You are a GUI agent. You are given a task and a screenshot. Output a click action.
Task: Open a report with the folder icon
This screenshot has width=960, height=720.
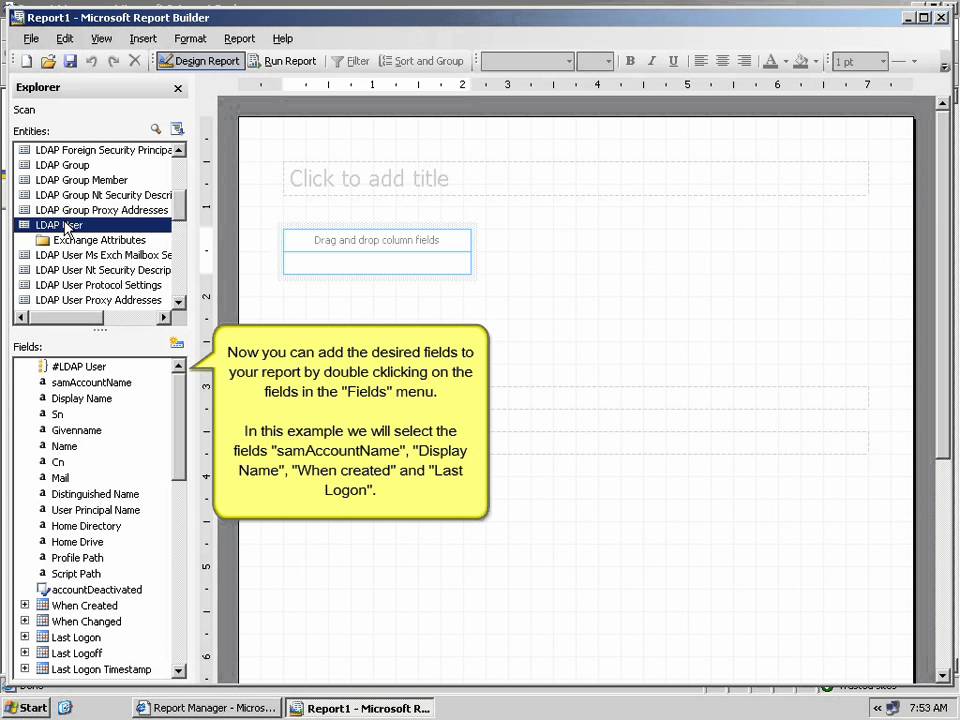(48, 61)
